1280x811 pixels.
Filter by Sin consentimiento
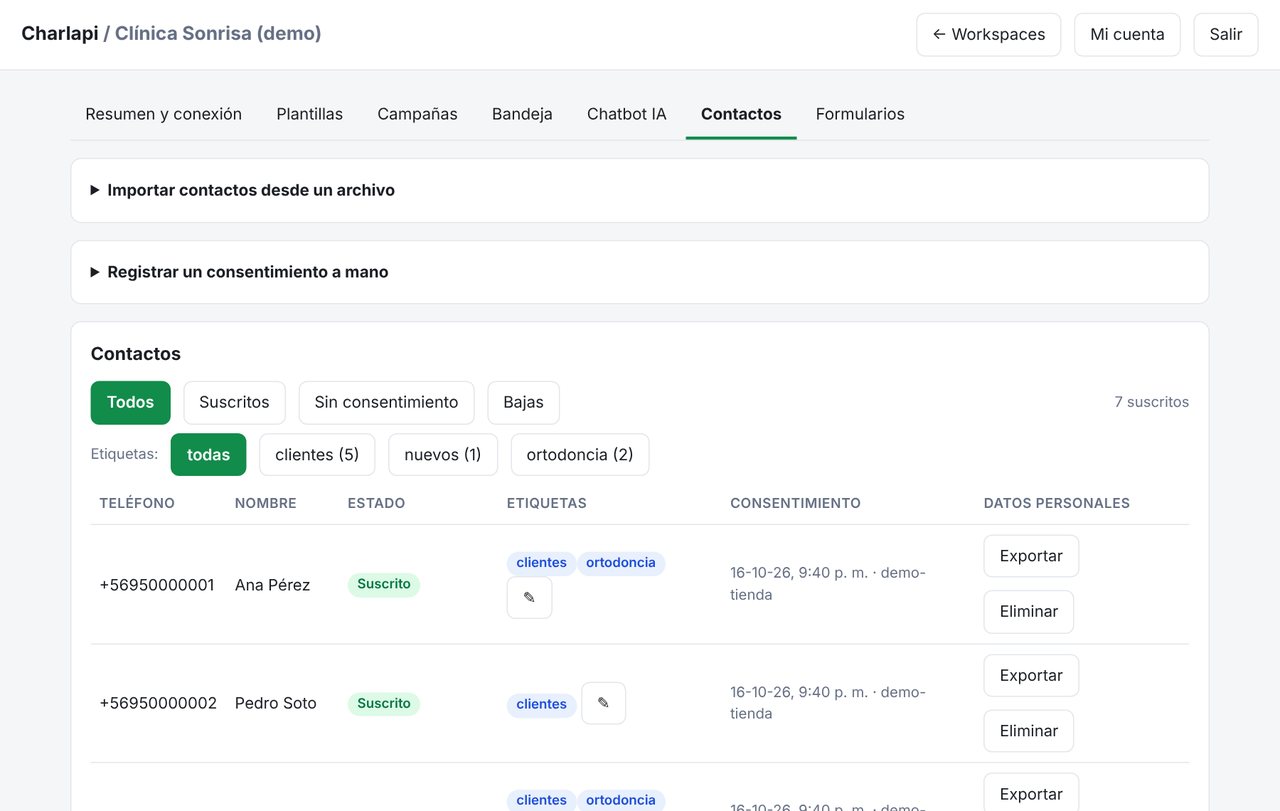386,402
